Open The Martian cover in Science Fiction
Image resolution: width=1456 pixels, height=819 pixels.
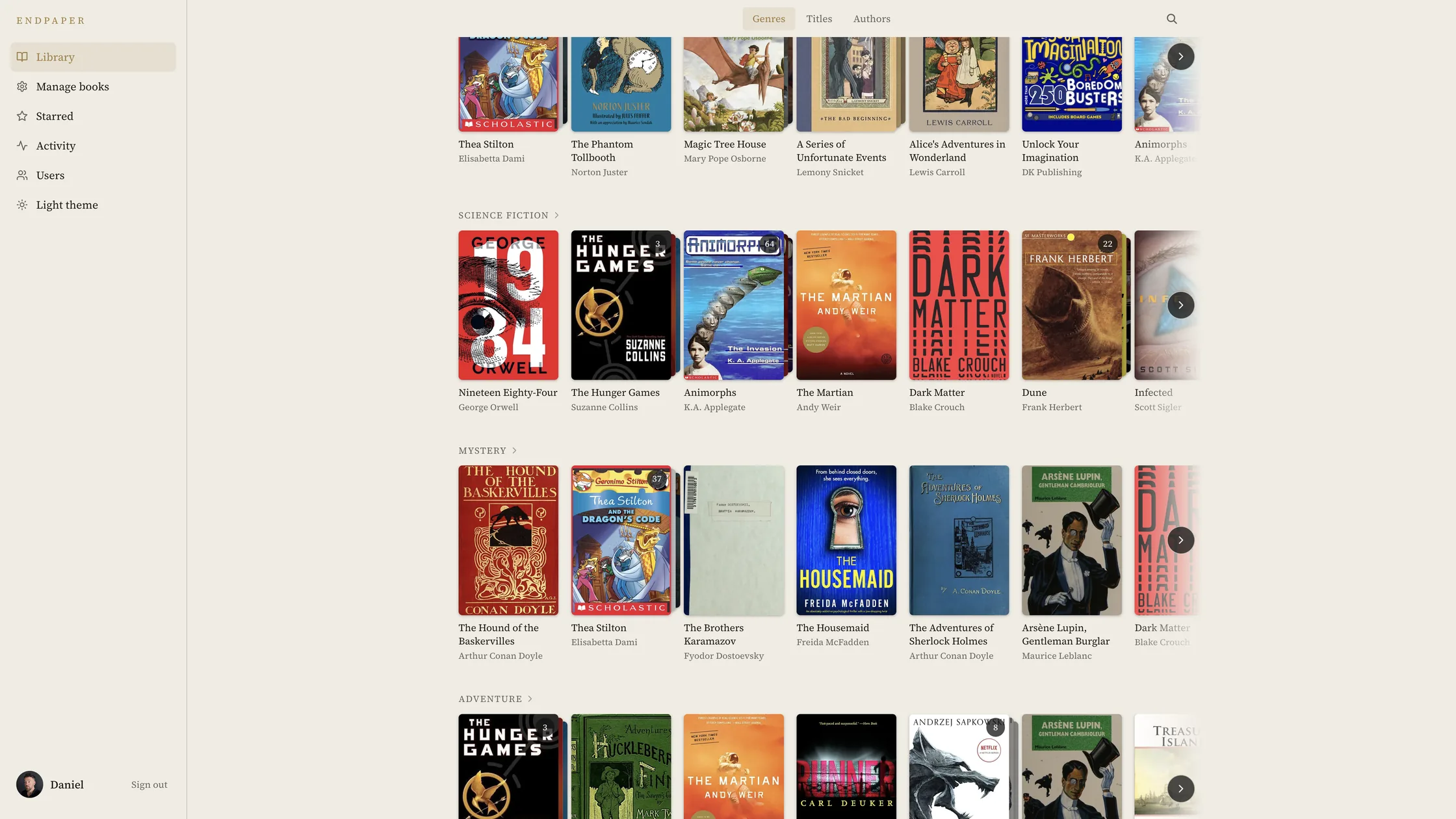point(846,305)
